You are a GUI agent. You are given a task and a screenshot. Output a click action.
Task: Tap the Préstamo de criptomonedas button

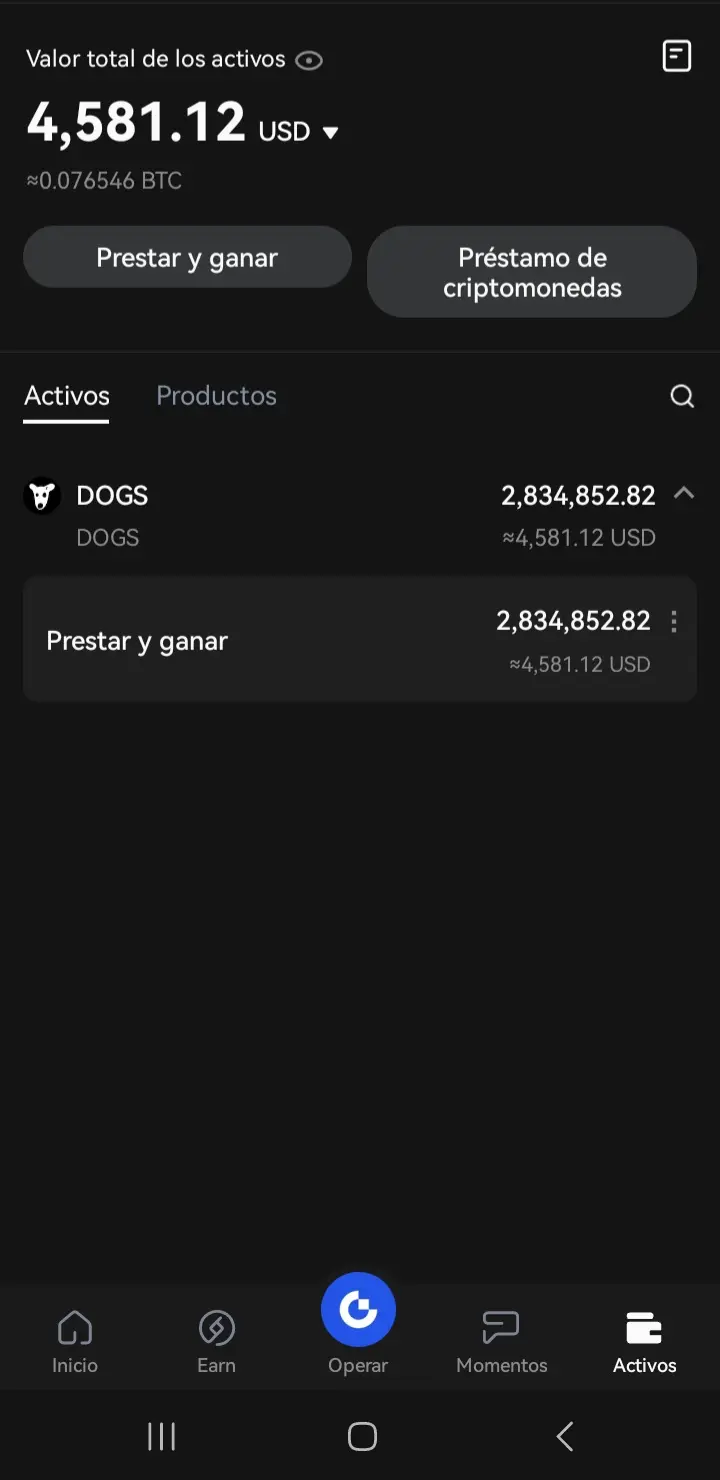pos(532,272)
